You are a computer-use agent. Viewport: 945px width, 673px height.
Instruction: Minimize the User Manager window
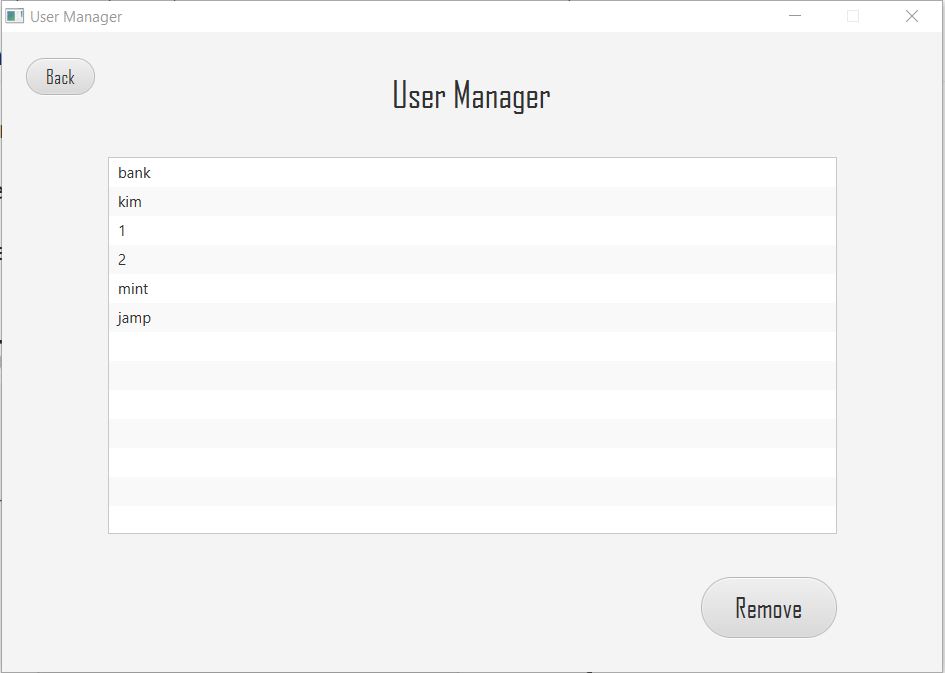point(794,16)
